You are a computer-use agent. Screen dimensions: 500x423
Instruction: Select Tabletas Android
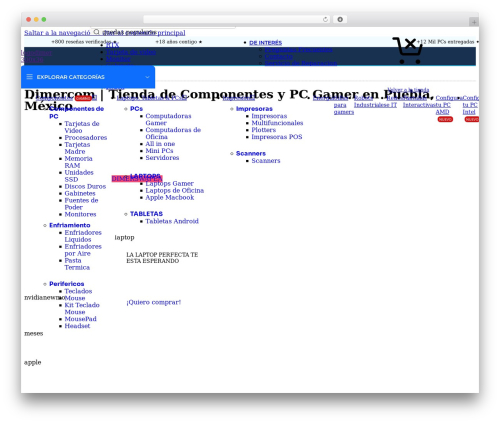172,221
